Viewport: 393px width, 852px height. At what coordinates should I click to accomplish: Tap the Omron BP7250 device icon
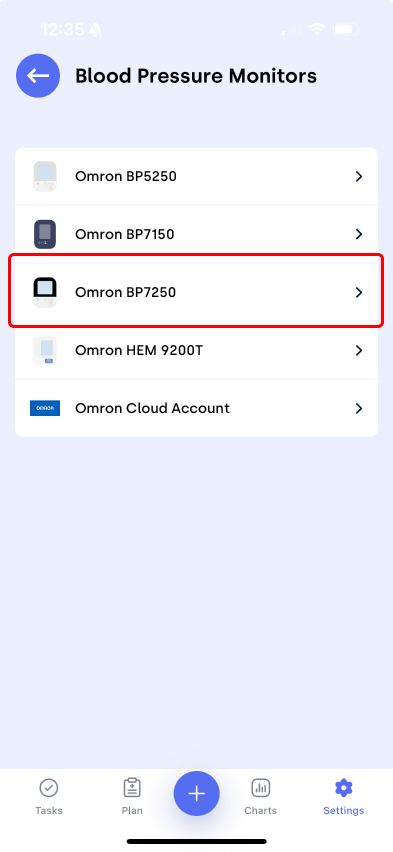(x=45, y=292)
